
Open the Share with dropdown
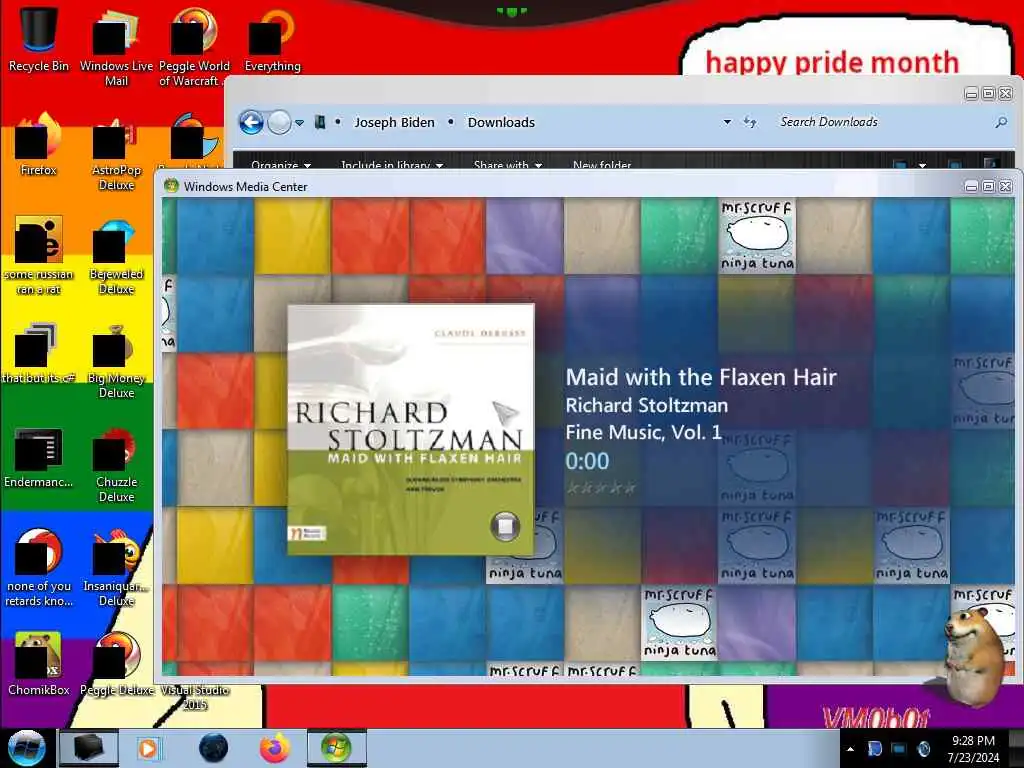507,165
